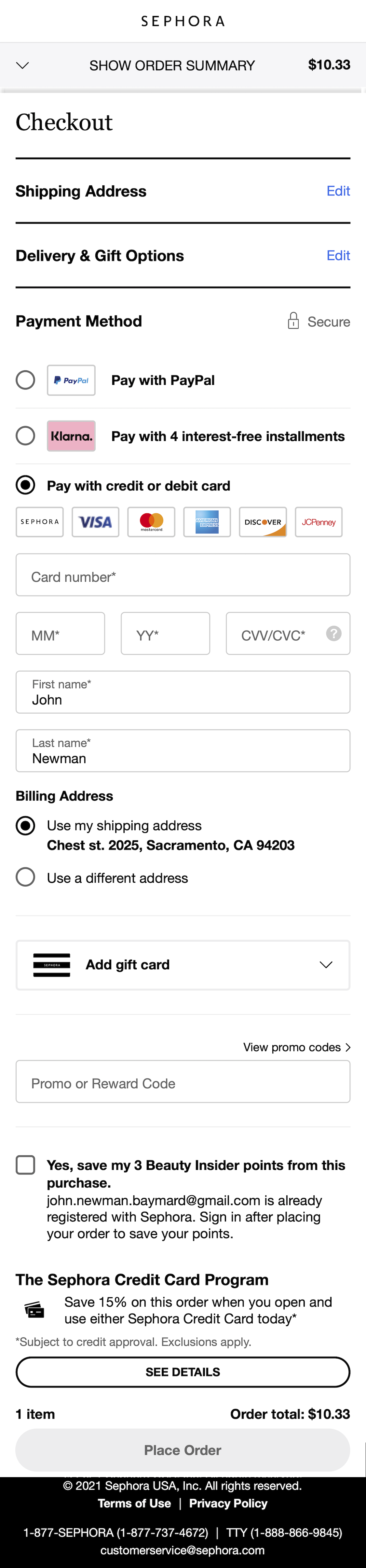This screenshot has width=366, height=1568.
Task: Click the Visa card icon
Action: [x=95, y=522]
